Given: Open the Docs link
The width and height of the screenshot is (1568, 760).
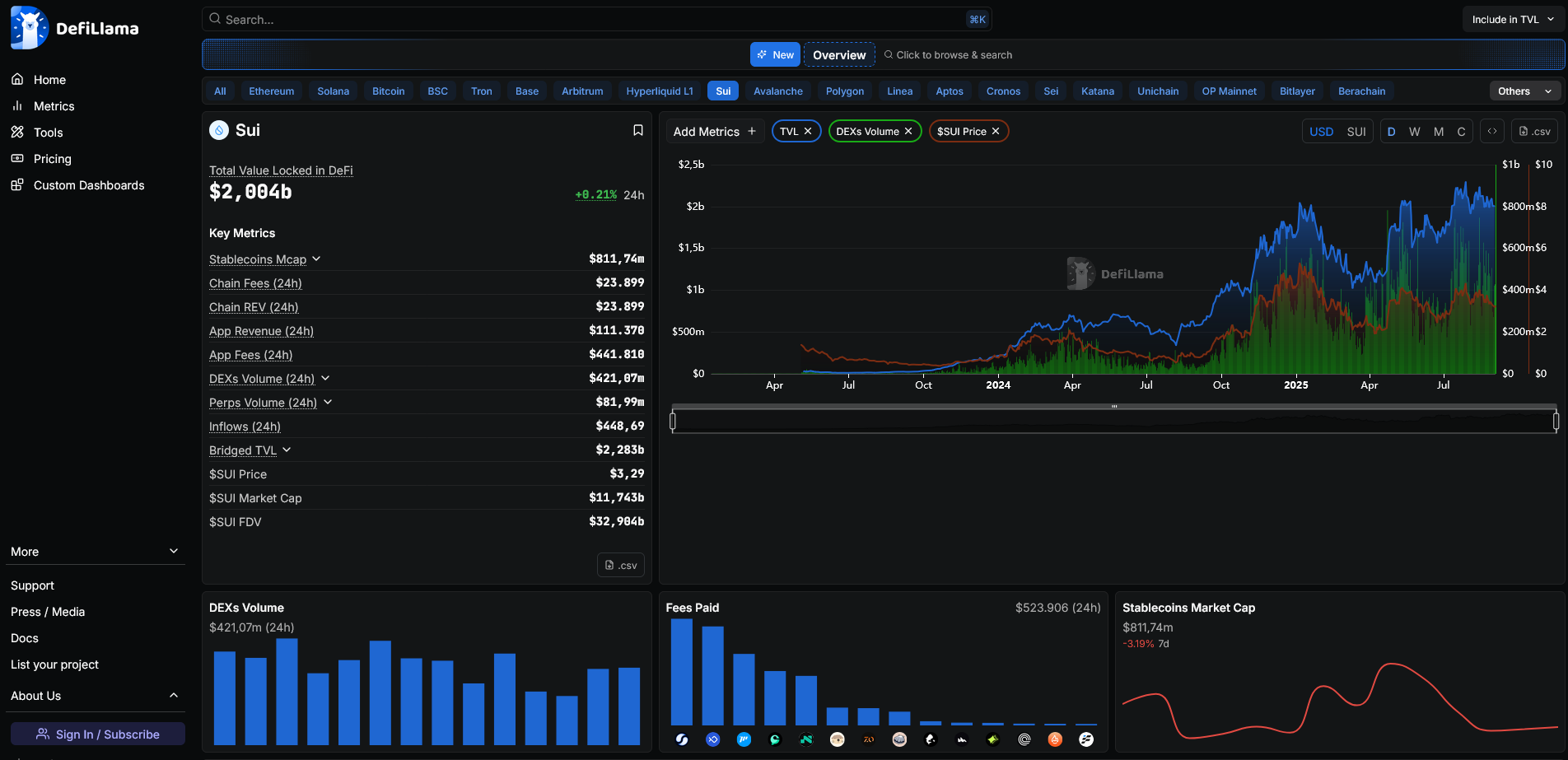Looking at the screenshot, I should pyautogui.click(x=25, y=638).
